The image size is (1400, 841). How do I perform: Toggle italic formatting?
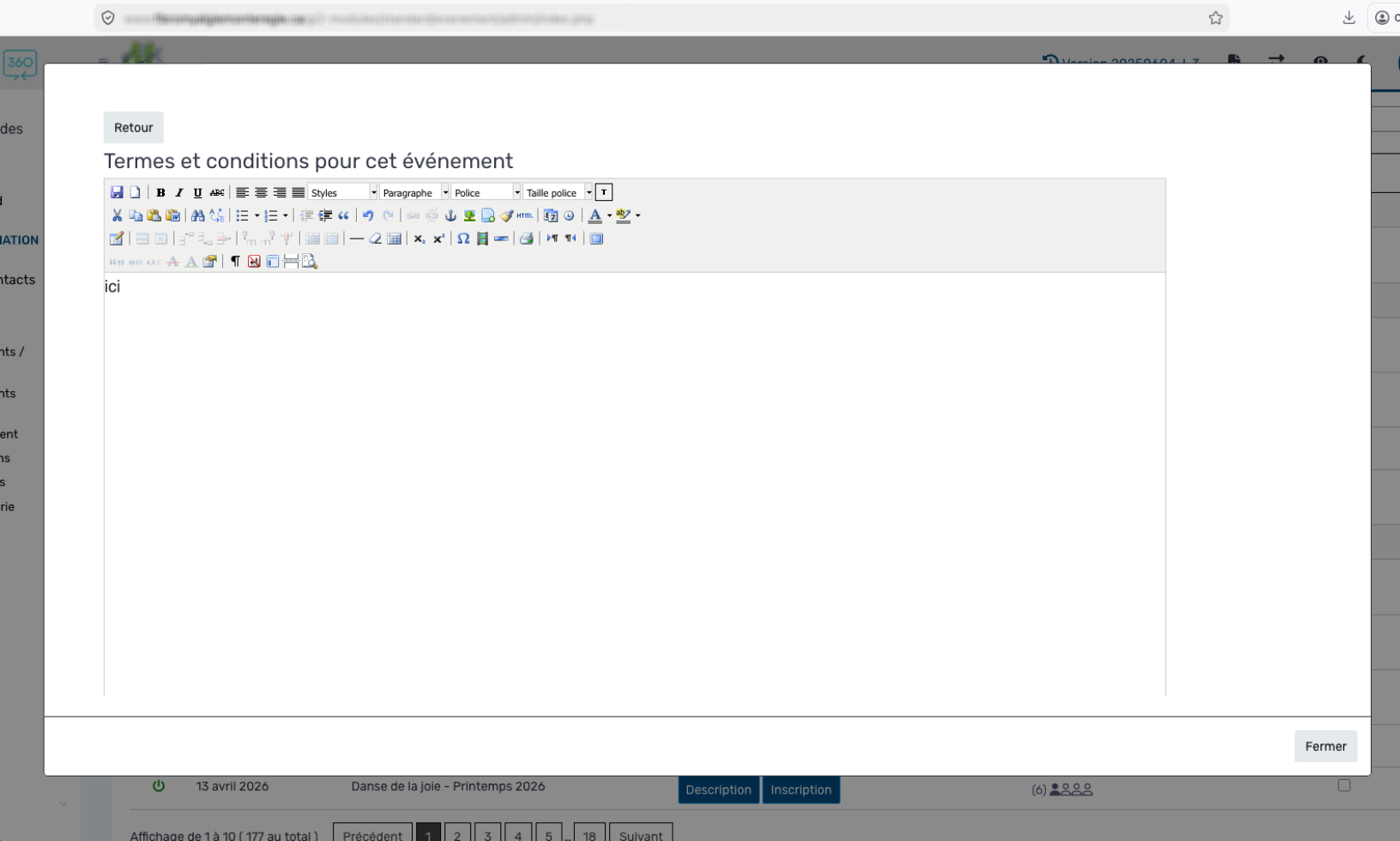pos(179,192)
